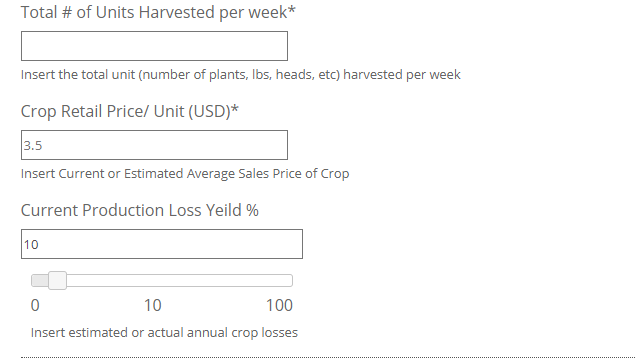Click the slider's 10 scale label

click(x=153, y=305)
